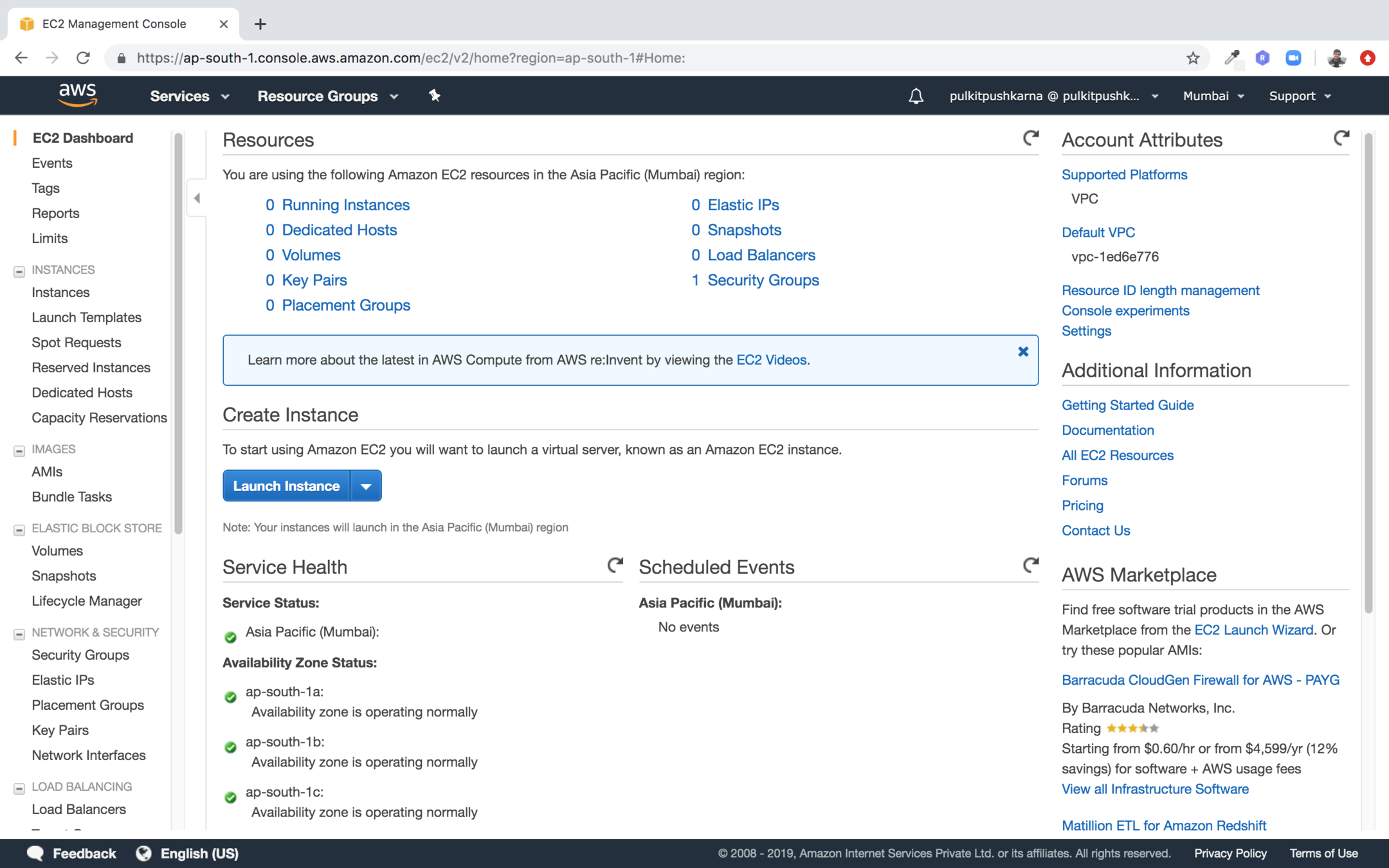Refresh Service Health status

tap(615, 565)
